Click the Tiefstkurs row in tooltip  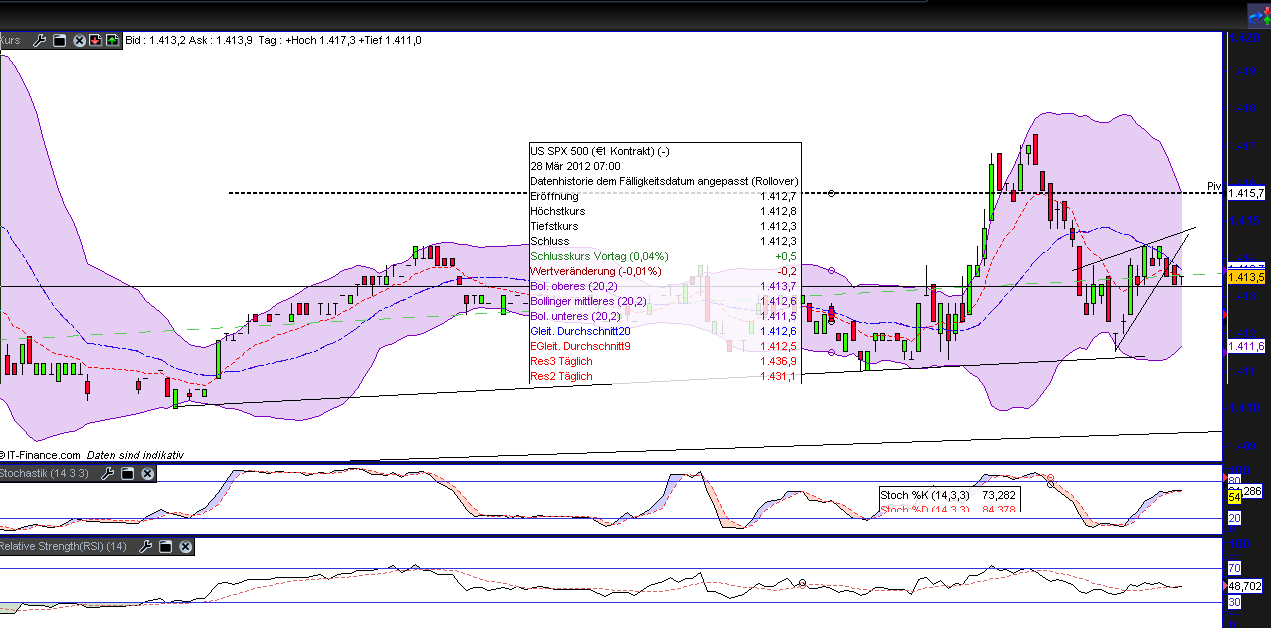(664, 226)
